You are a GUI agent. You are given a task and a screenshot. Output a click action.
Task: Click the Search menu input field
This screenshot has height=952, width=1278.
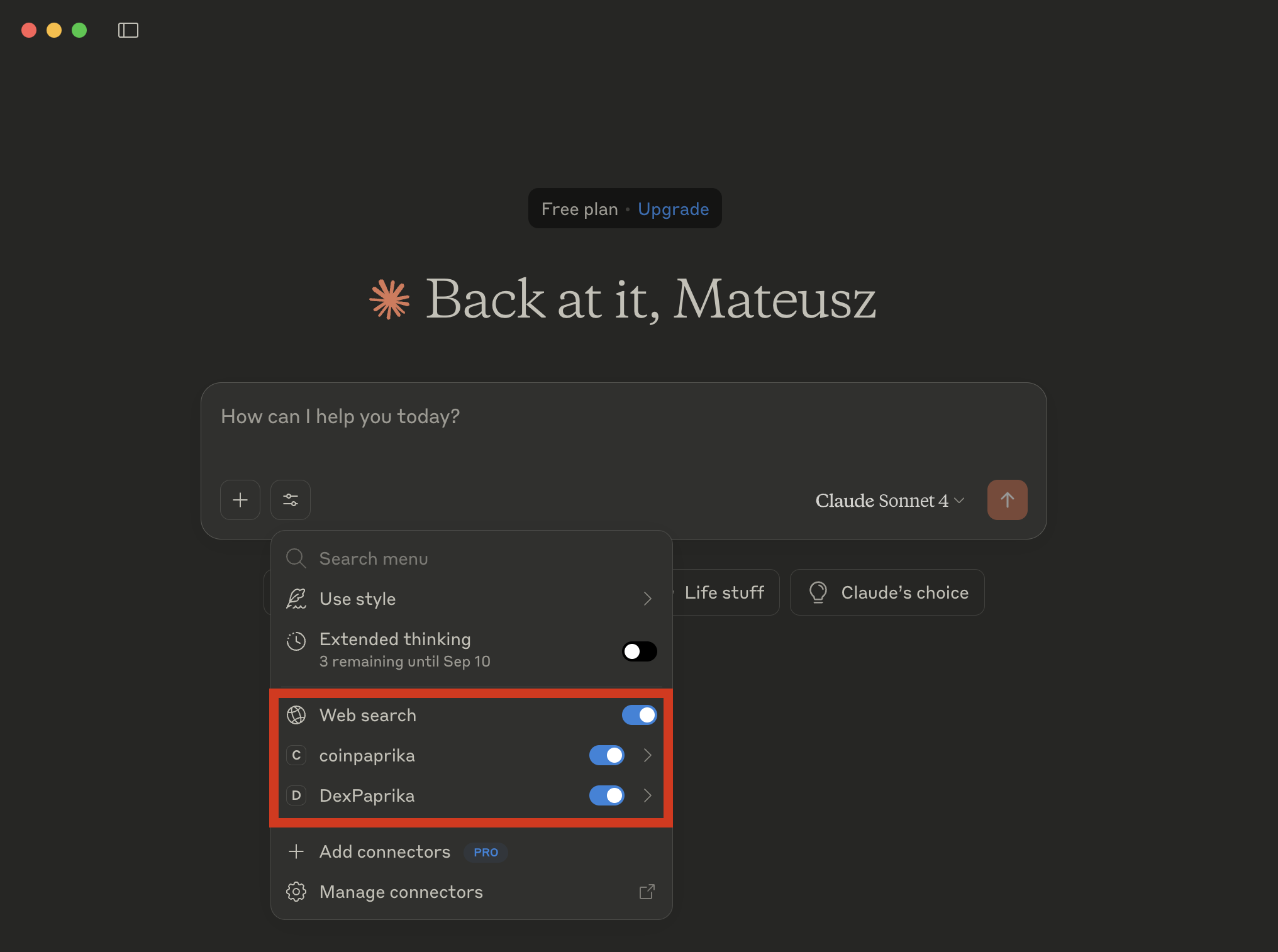pos(472,558)
